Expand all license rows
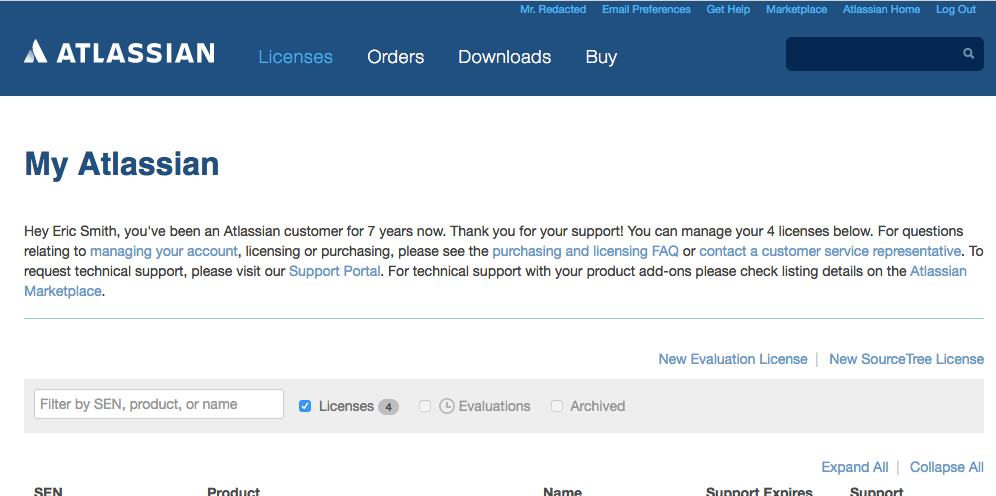The width and height of the screenshot is (996, 496). (854, 467)
